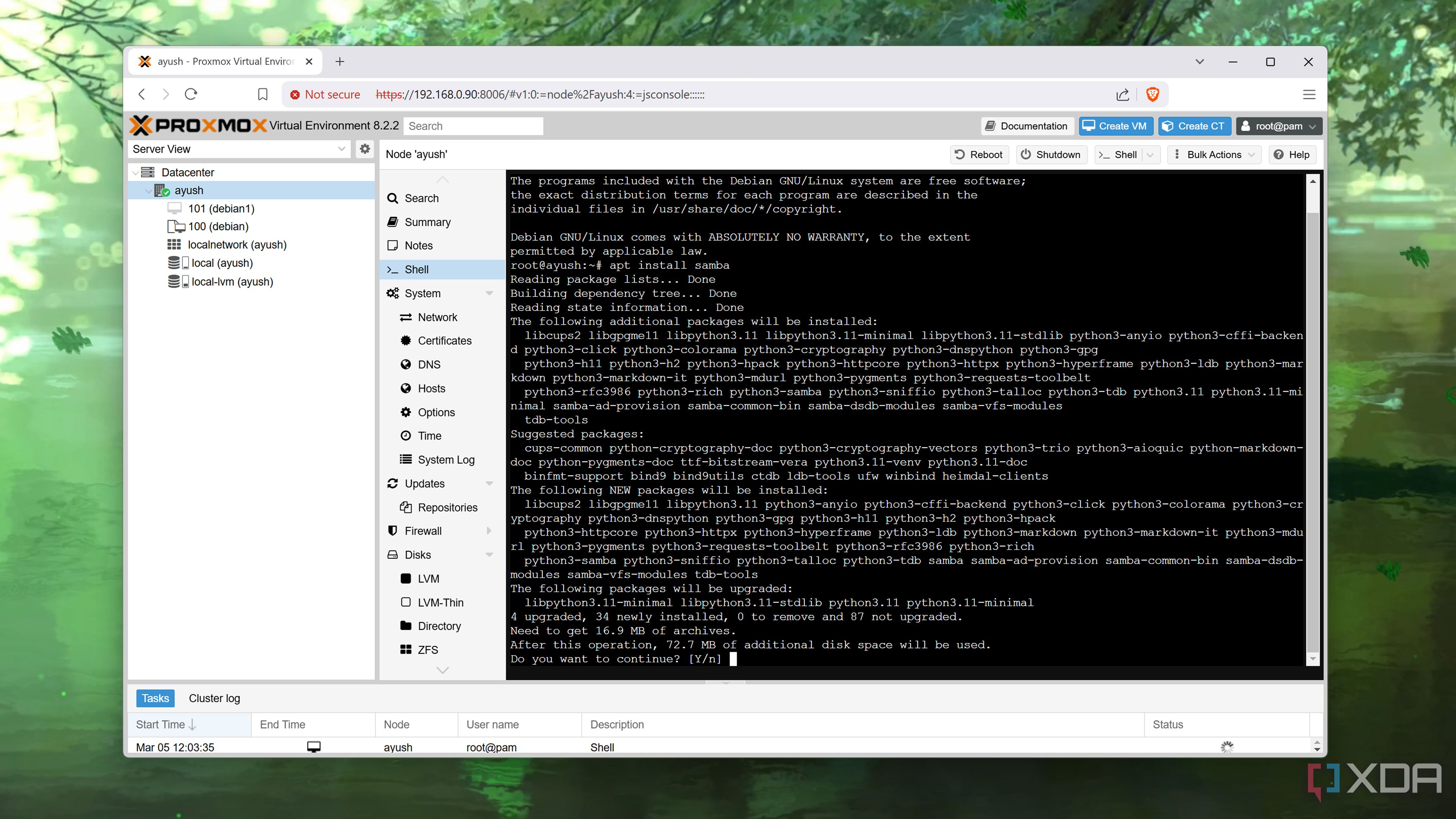This screenshot has height=819, width=1456.
Task: Open the Server View dropdown
Action: click(x=341, y=149)
